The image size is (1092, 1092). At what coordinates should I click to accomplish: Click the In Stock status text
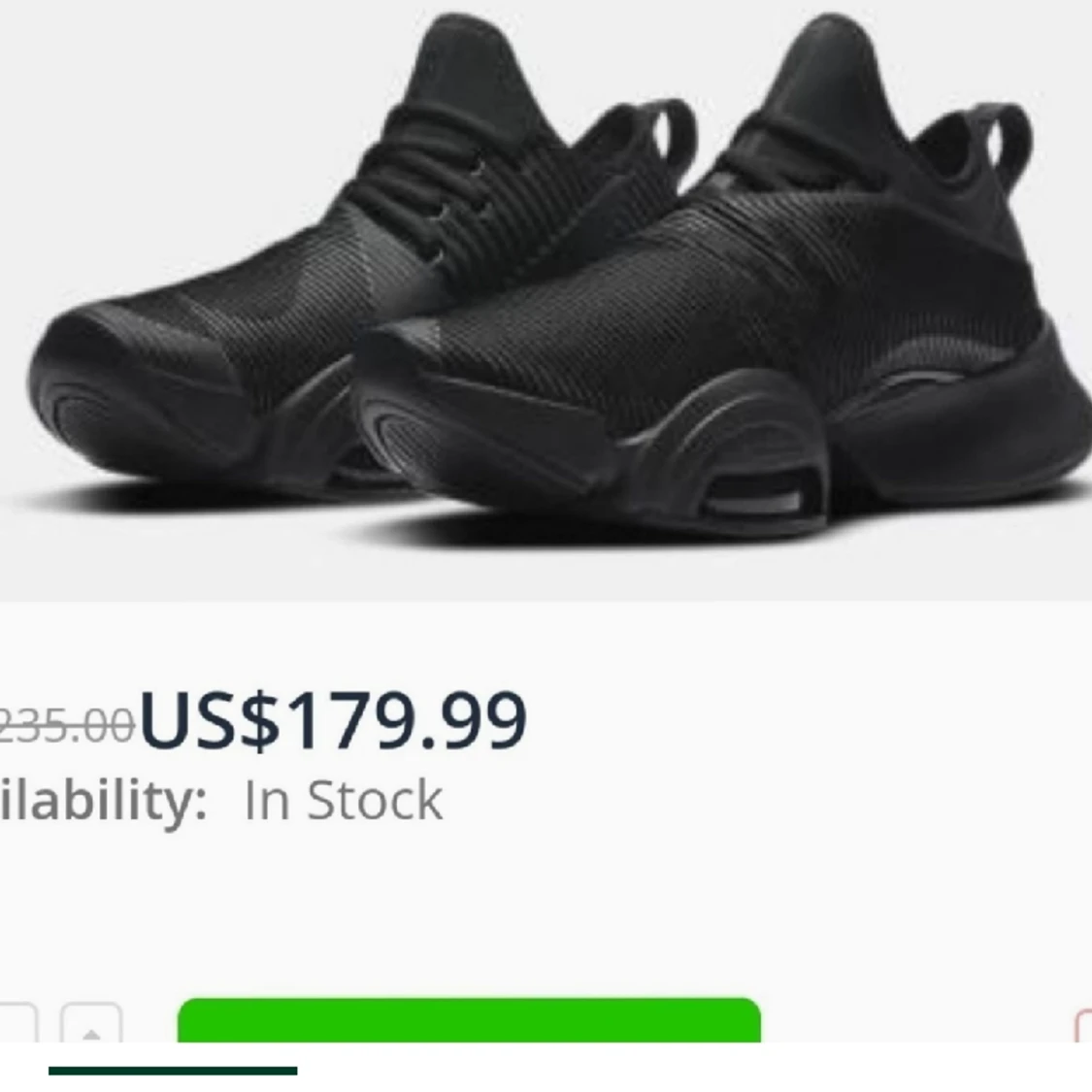pos(344,801)
